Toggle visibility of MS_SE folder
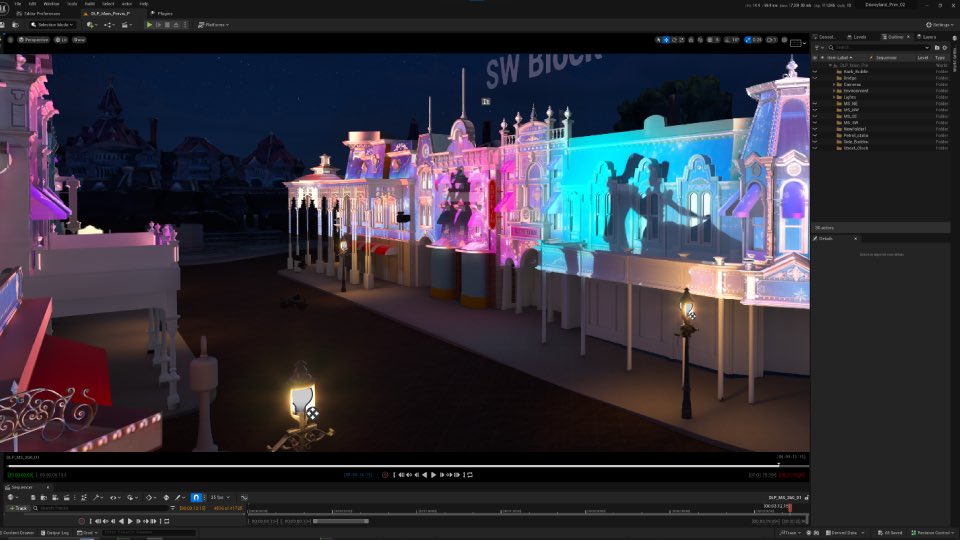 815,116
